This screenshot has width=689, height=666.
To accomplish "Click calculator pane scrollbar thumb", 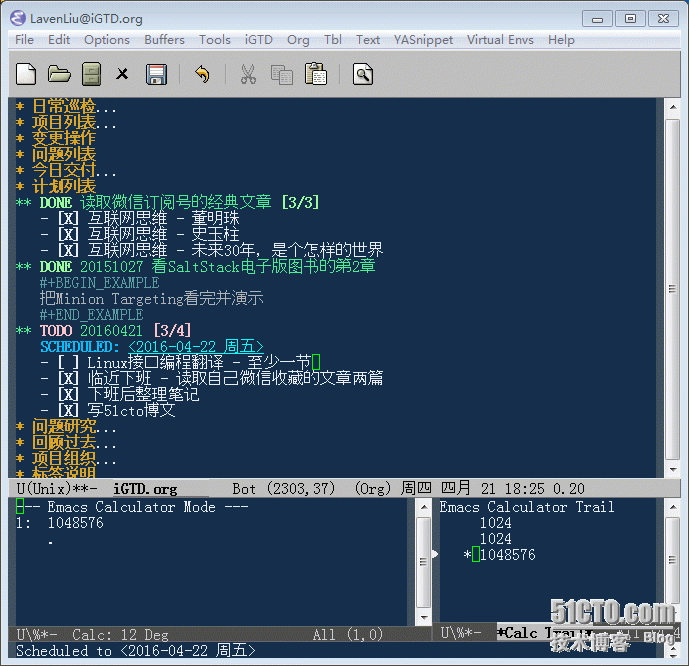I will pyautogui.click(x=423, y=562).
